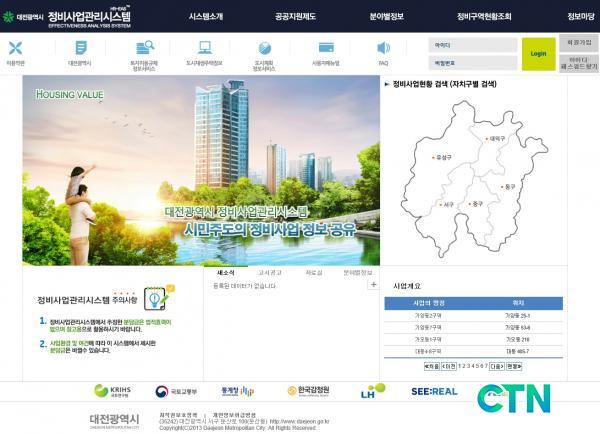
Task: Select 중구 on the district map
Action: [x=476, y=204]
